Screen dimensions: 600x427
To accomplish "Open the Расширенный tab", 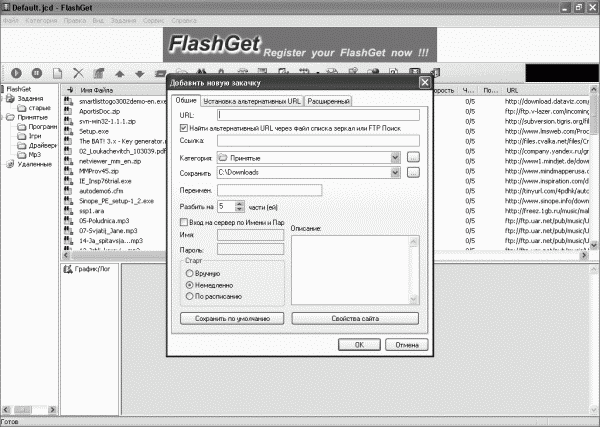I will coord(328,101).
